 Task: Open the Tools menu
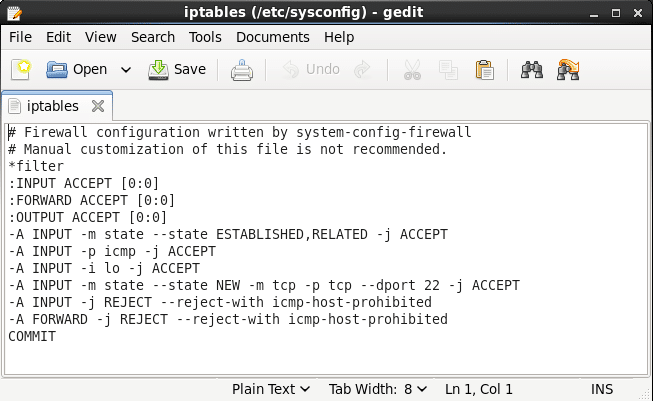[205, 37]
